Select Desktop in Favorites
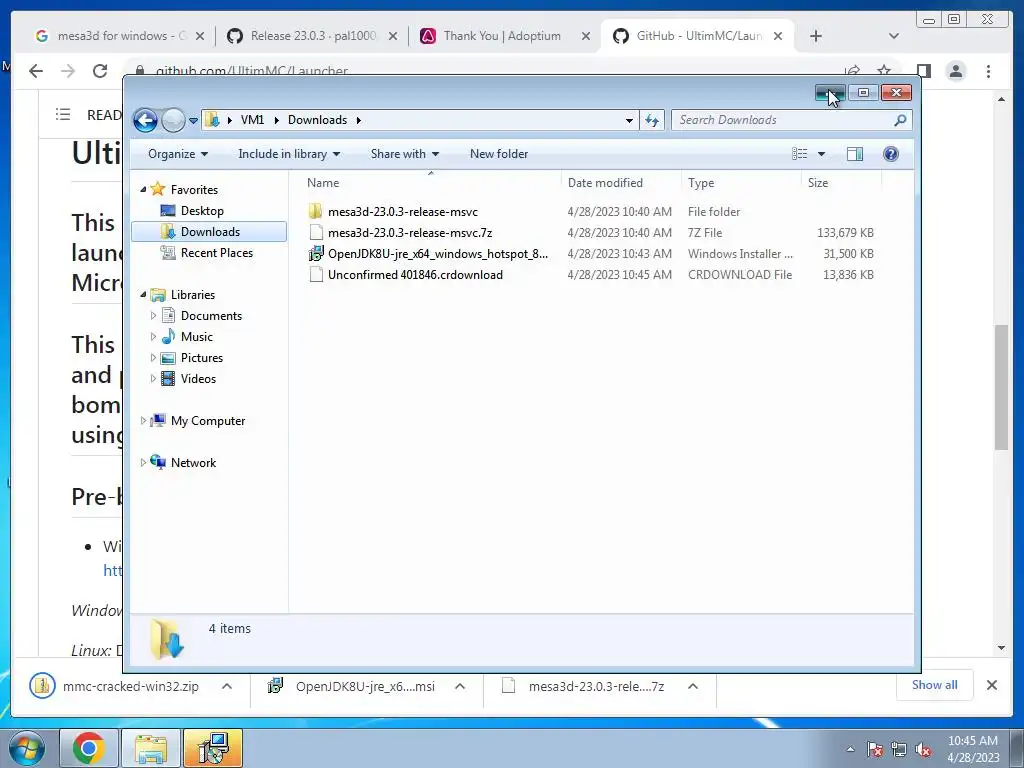This screenshot has width=1024, height=768. coord(202,211)
